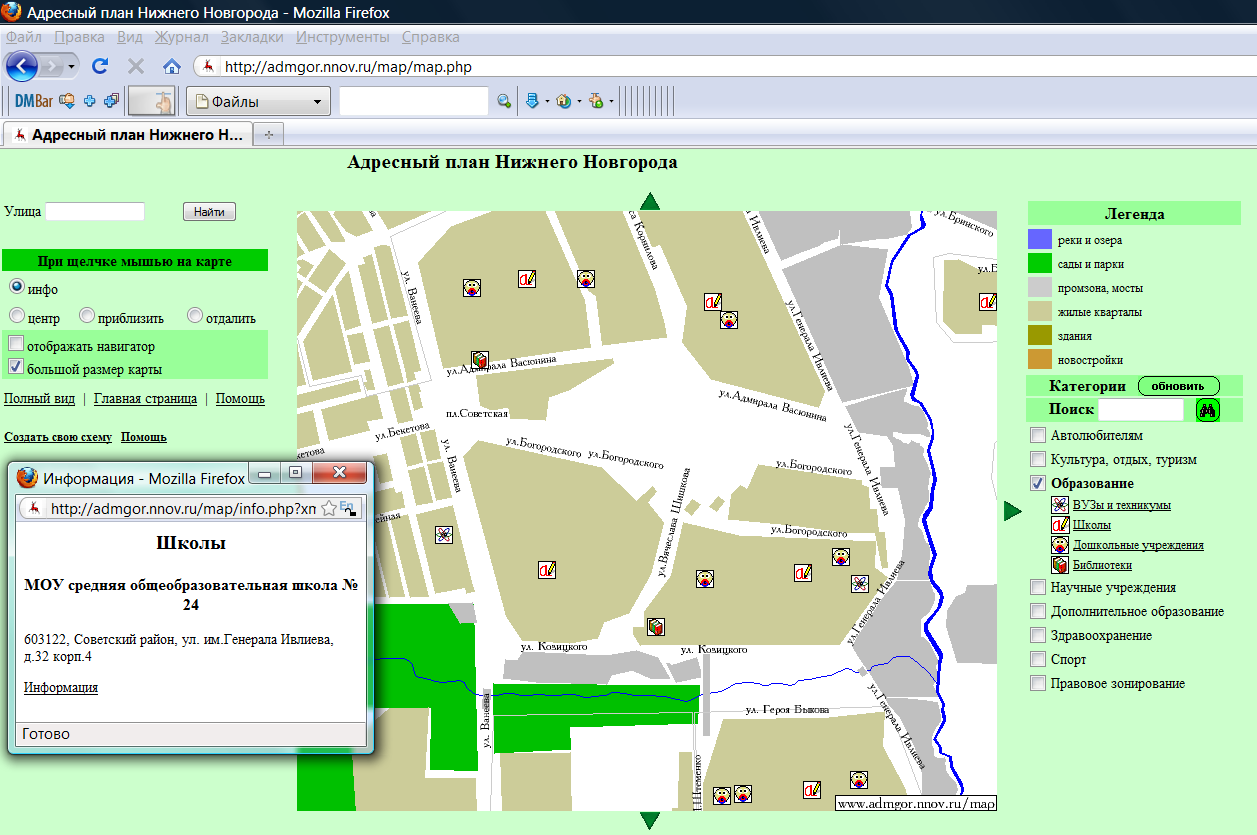Open the Создать свою схему link
1257x835 pixels.
tap(58, 437)
